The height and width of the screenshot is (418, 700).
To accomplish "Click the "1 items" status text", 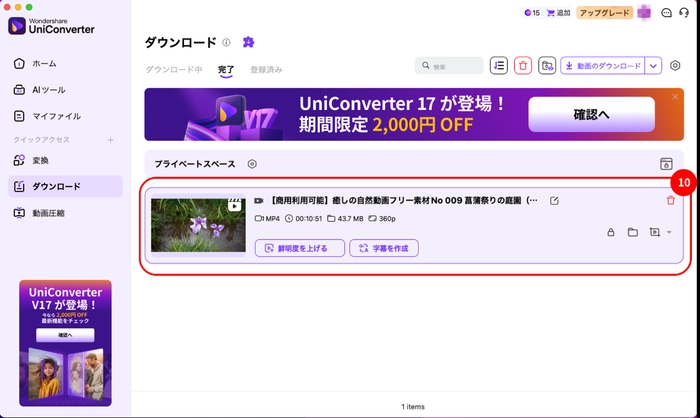I will pos(413,407).
